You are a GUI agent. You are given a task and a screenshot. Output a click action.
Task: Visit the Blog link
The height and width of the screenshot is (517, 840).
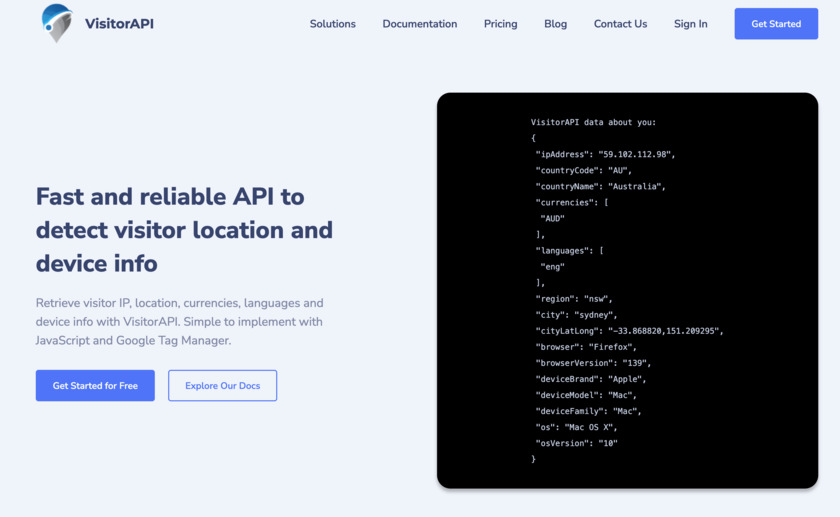(x=555, y=24)
